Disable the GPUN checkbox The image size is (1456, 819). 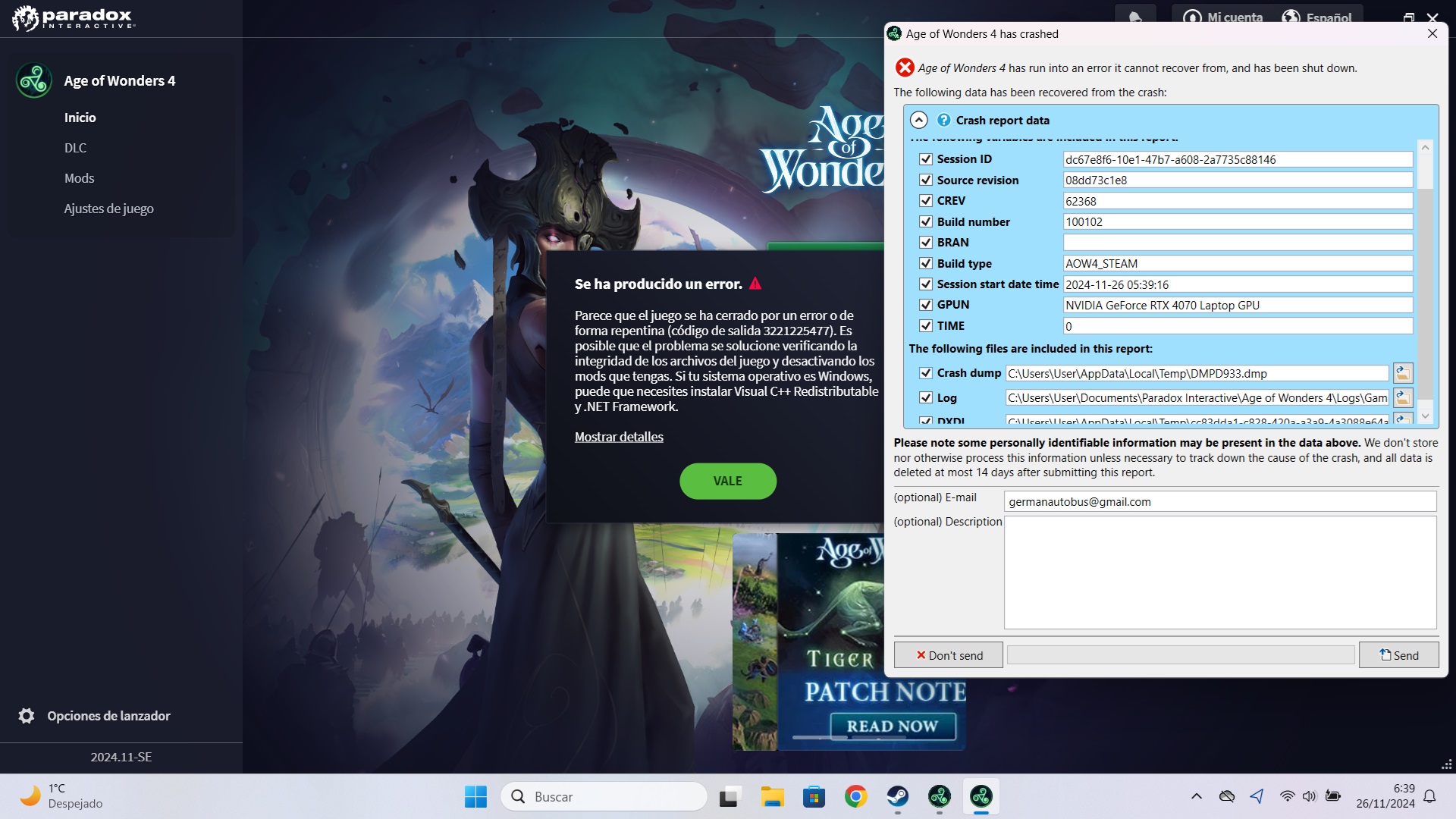point(926,305)
